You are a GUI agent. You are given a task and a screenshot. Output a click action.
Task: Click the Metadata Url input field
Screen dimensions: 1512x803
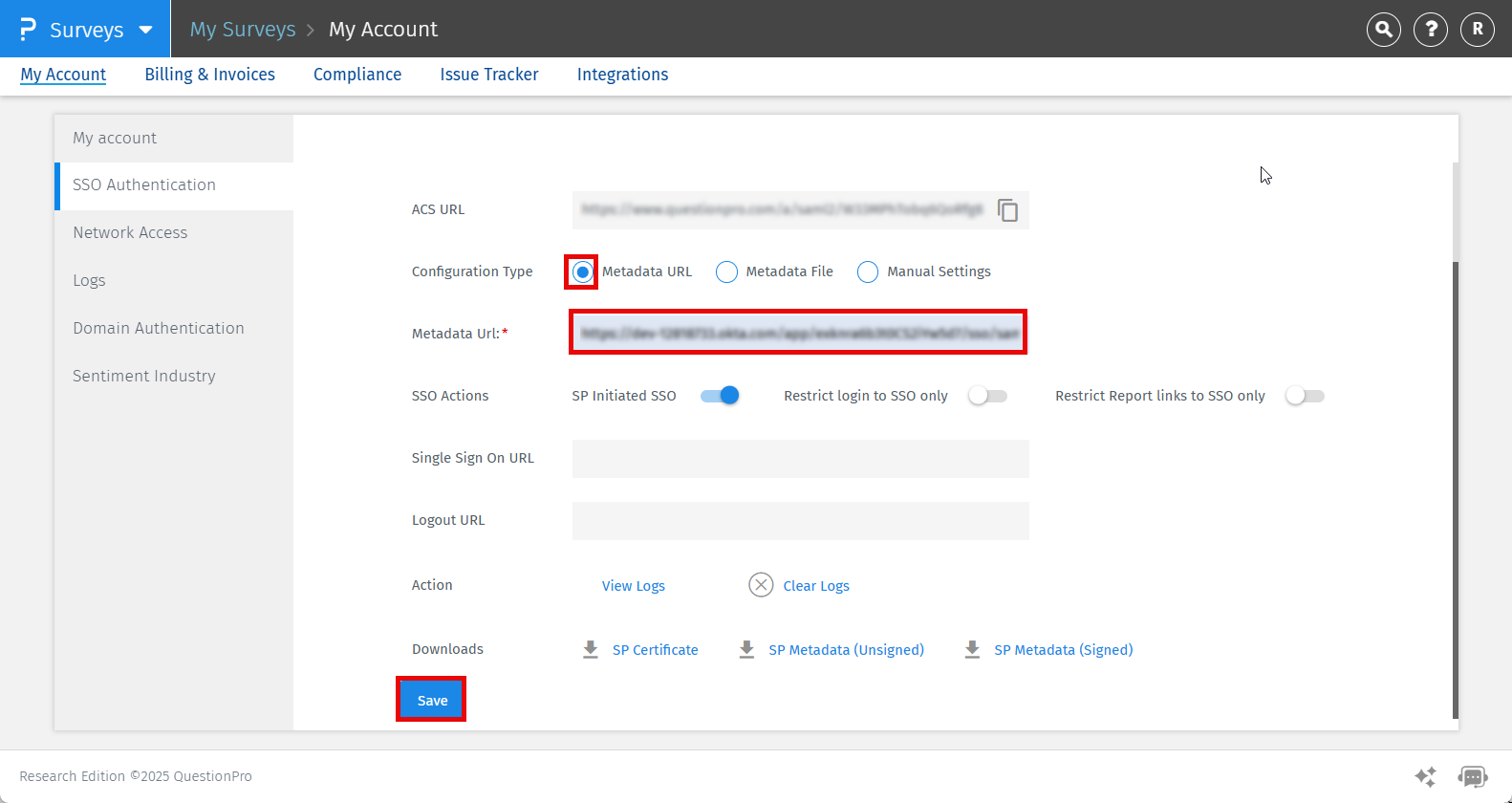pyautogui.click(x=798, y=333)
